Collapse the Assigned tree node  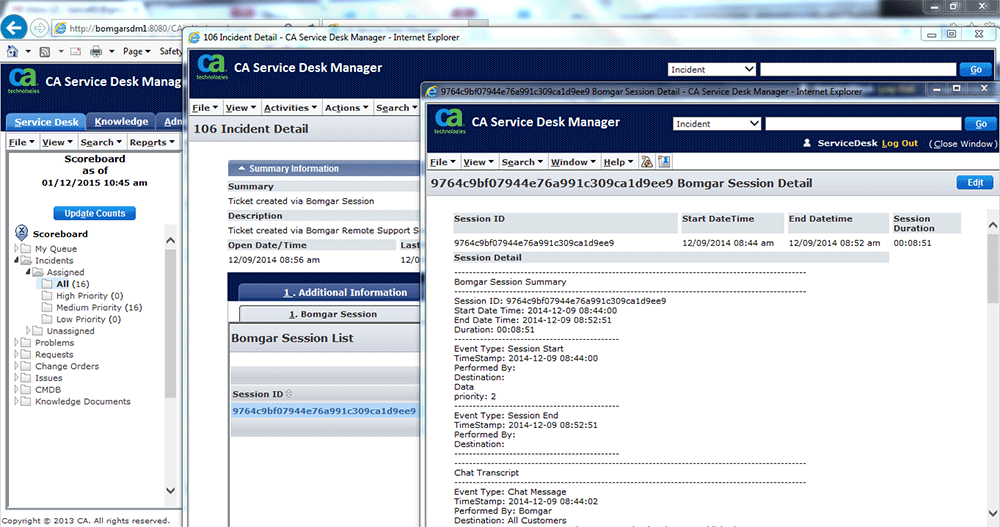point(28,272)
